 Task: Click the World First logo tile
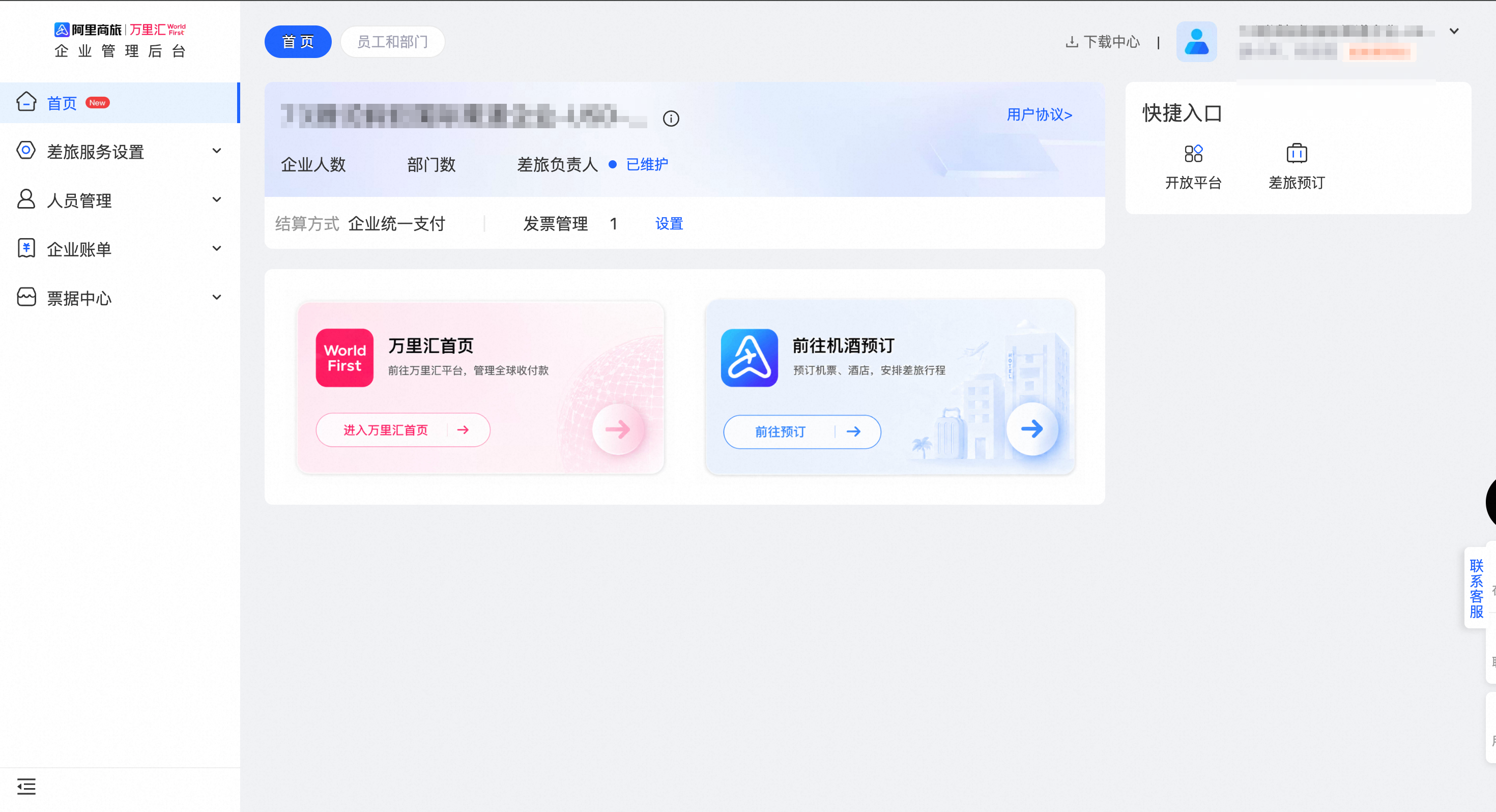[344, 358]
